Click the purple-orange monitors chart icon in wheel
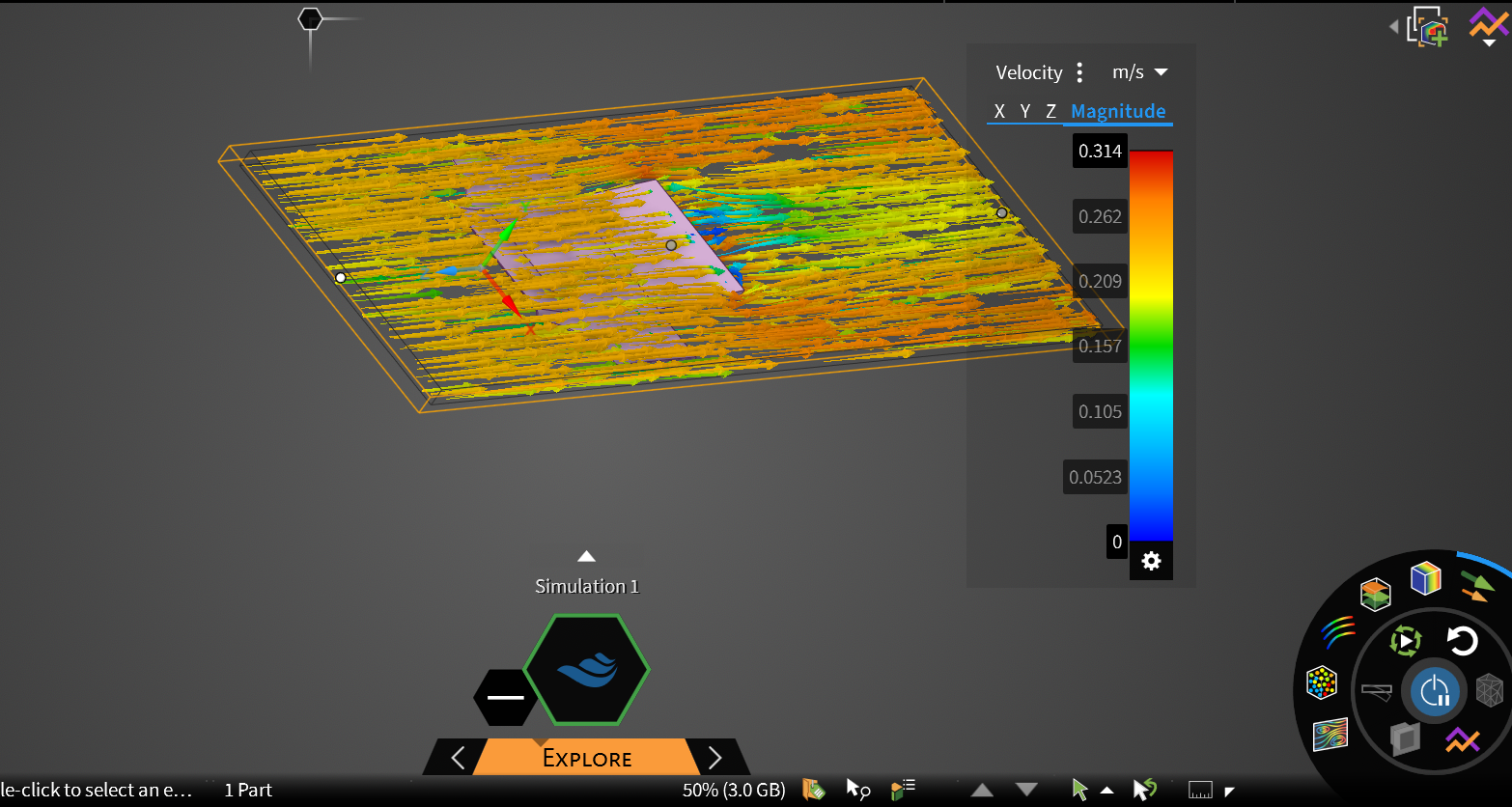Viewport: 1512px width, 807px height. (1462, 740)
